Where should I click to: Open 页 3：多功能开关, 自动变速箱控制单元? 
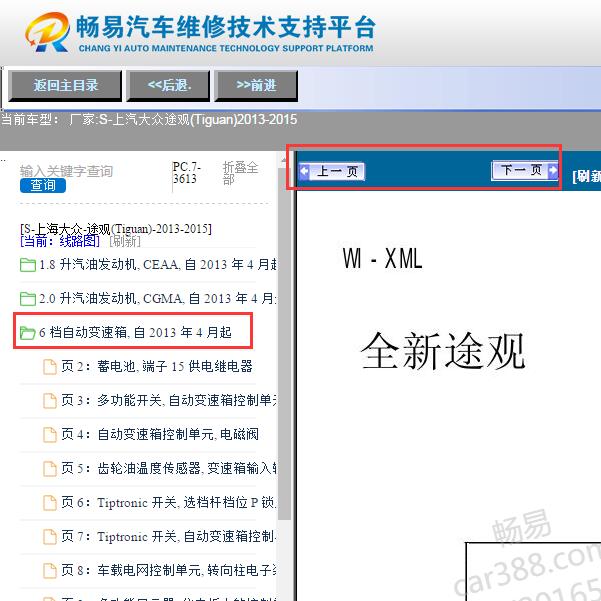coord(169,401)
